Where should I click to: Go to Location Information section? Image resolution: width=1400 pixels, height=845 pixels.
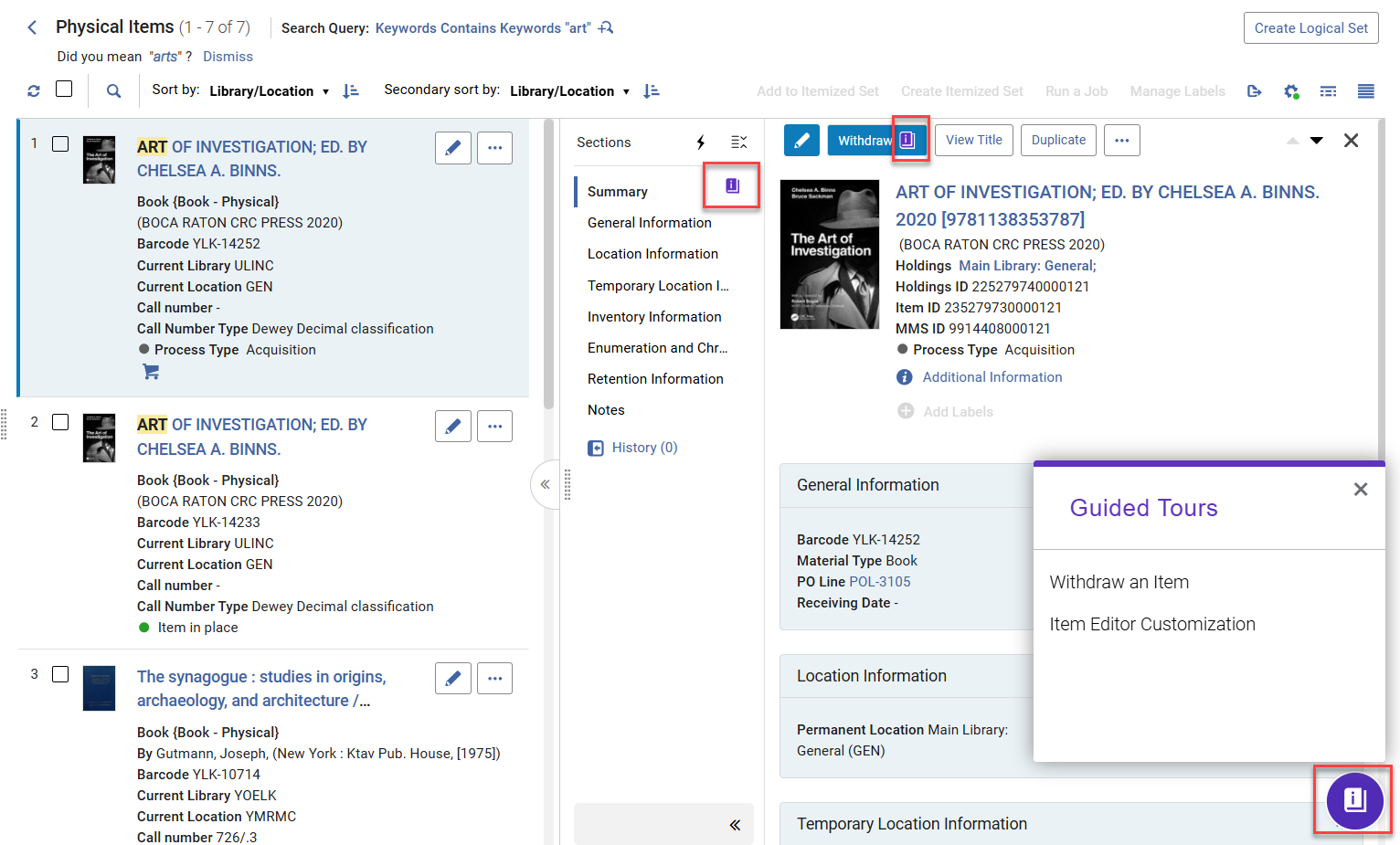tap(652, 254)
